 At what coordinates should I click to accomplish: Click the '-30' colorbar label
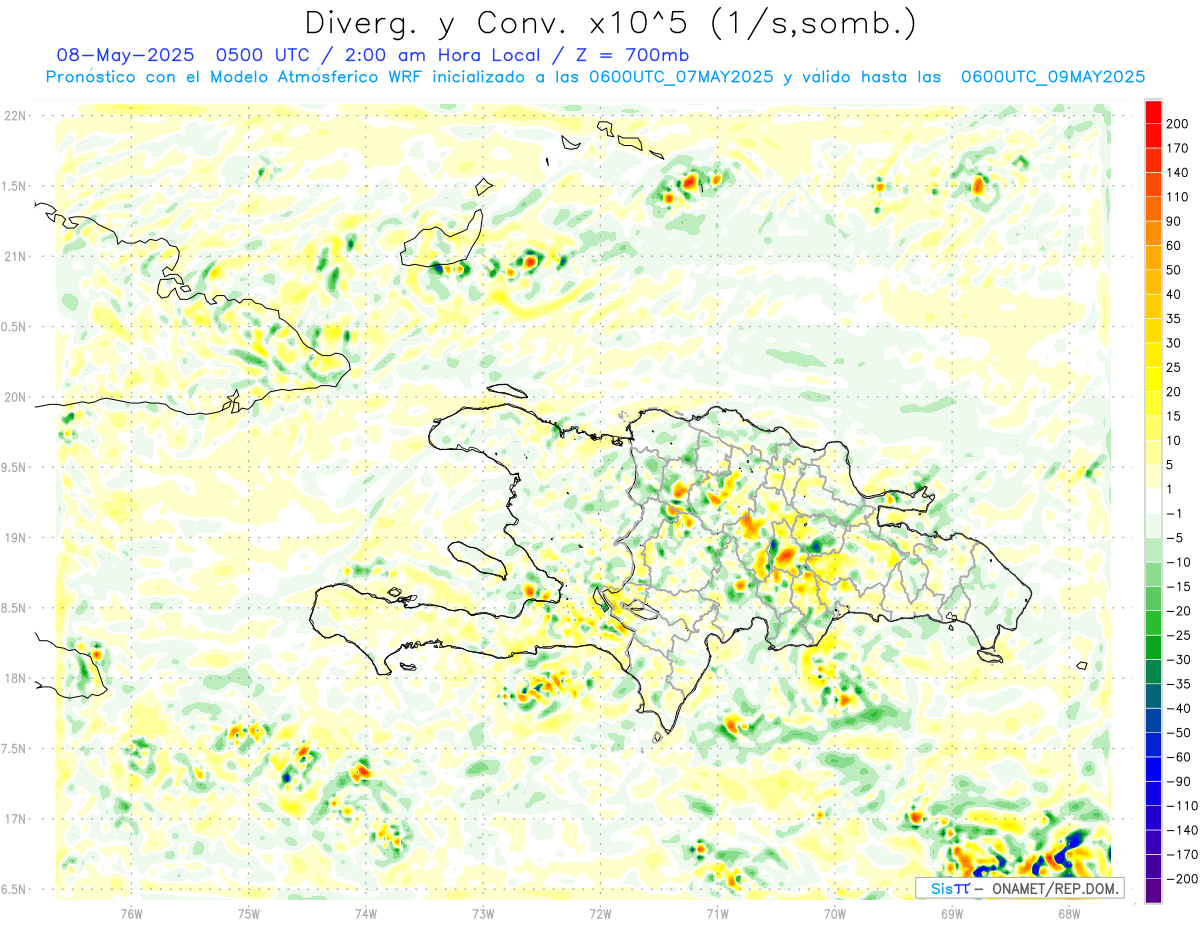pos(1177,659)
